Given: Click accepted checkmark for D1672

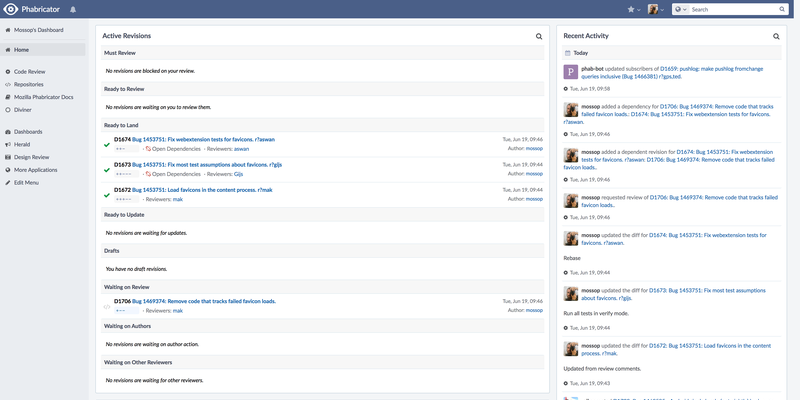Looking at the screenshot, I should pyautogui.click(x=107, y=194).
